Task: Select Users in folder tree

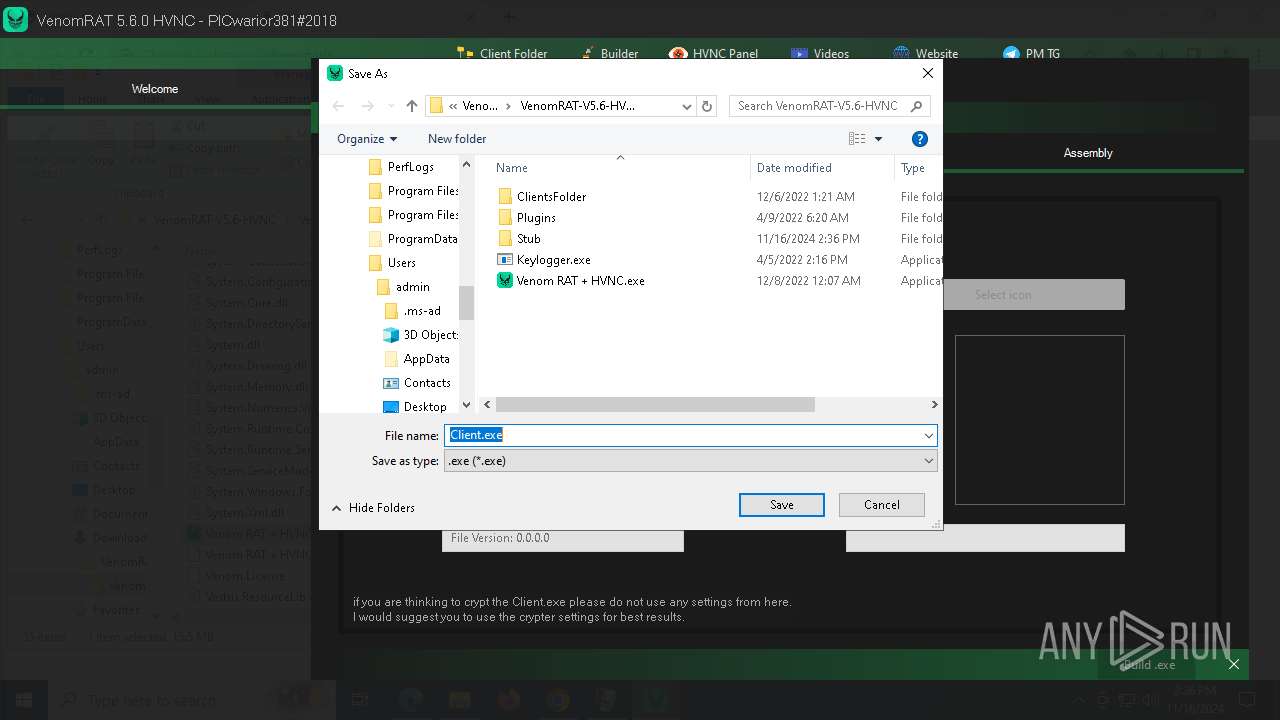Action: 392,263
